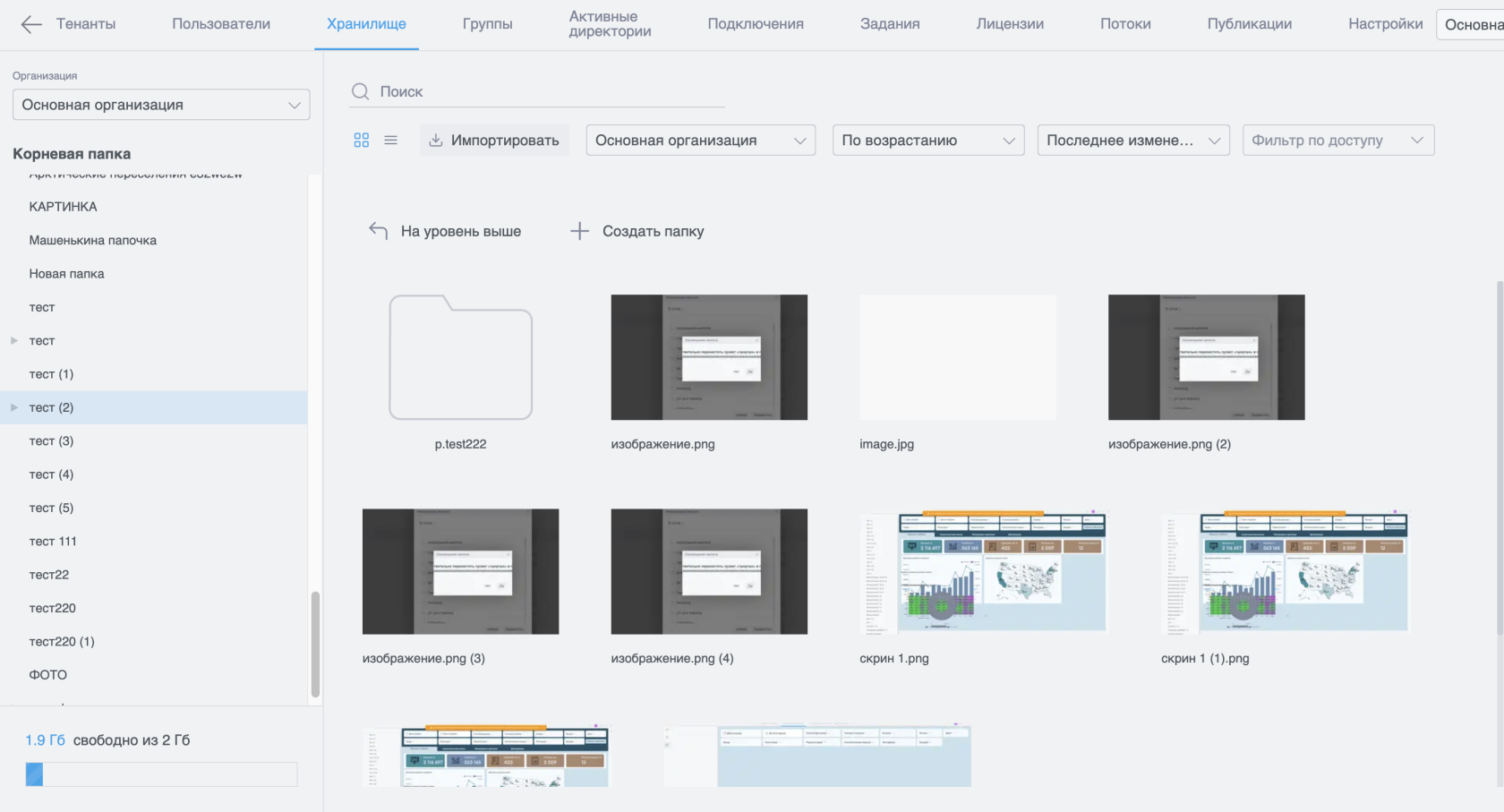Select тест 111 folder
Image resolution: width=1504 pixels, height=812 pixels.
(53, 542)
